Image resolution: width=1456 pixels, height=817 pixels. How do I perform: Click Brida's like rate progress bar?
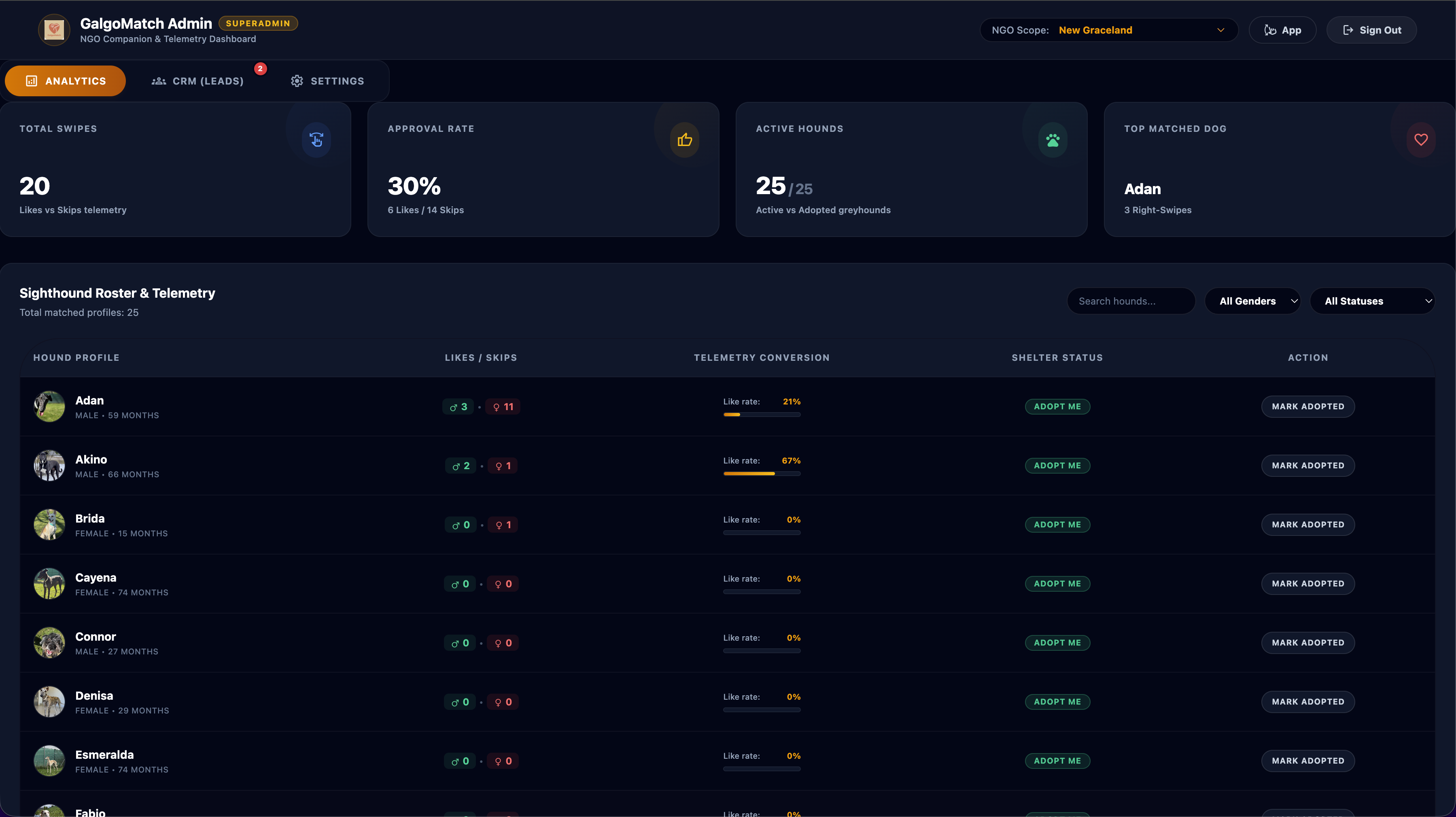(762, 533)
